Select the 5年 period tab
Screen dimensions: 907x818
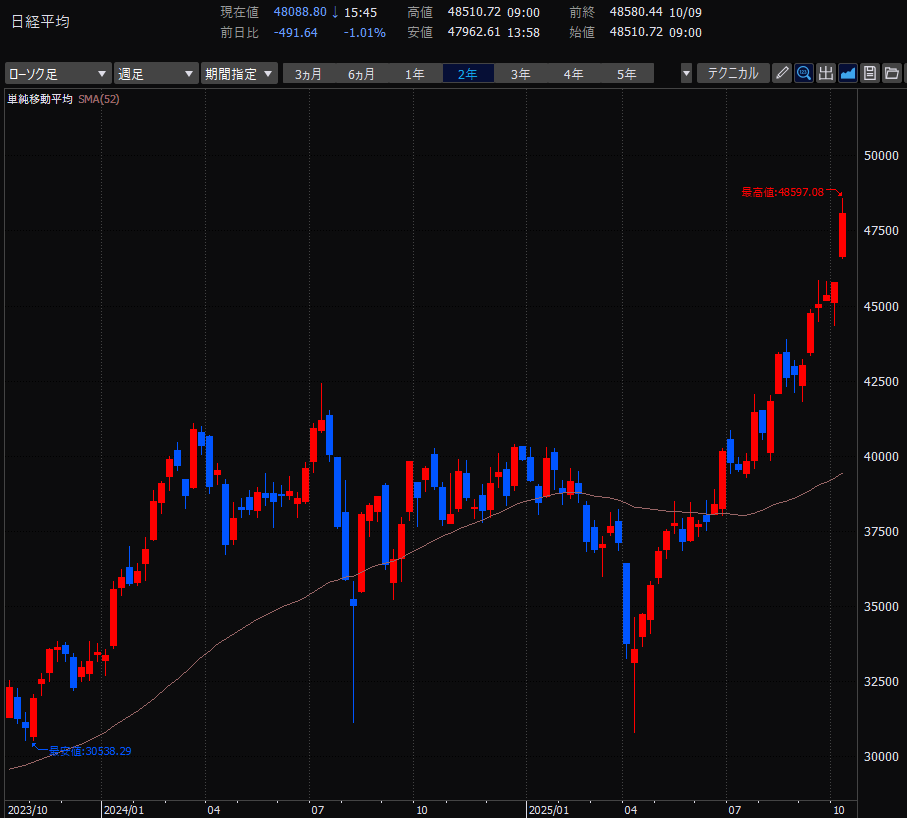[x=627, y=74]
